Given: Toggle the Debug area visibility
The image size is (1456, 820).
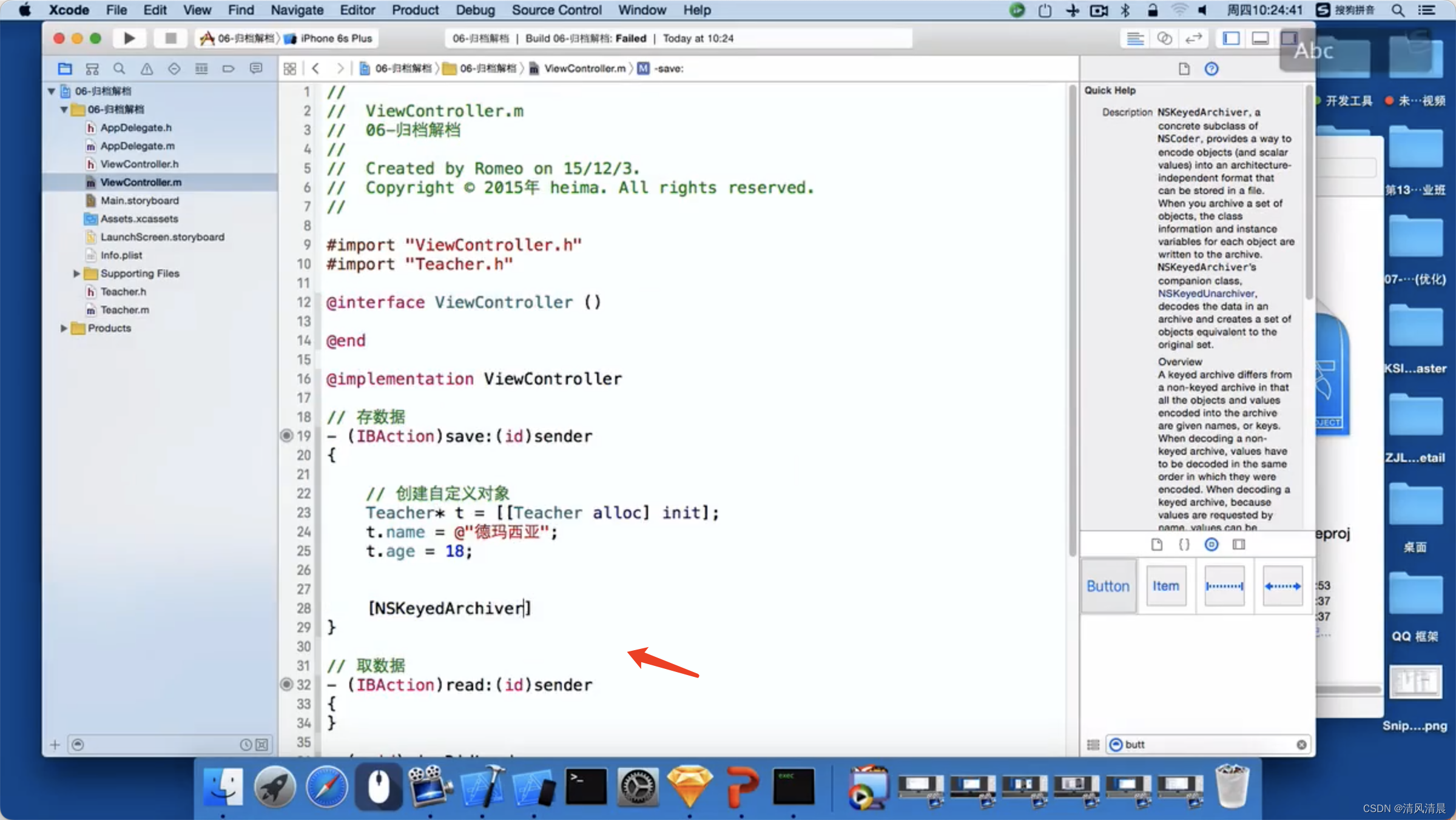Looking at the screenshot, I should coord(1260,38).
